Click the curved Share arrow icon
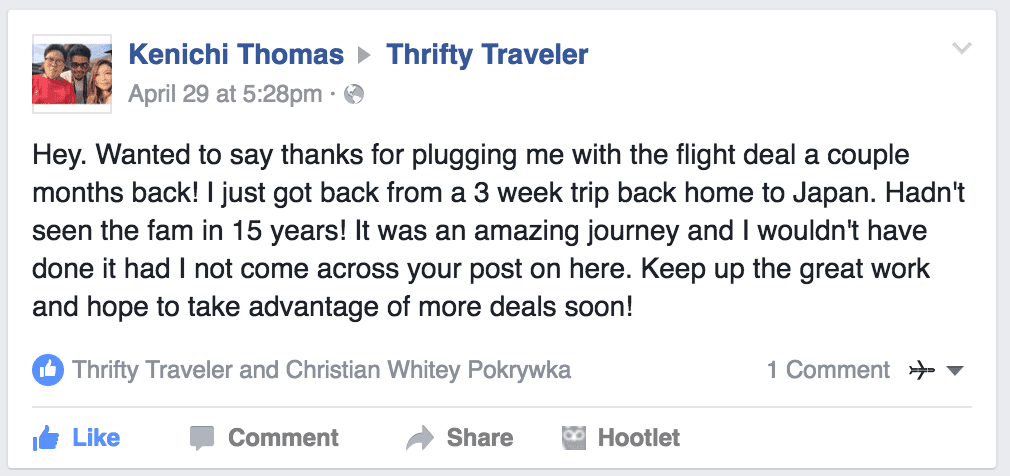 pos(419,437)
